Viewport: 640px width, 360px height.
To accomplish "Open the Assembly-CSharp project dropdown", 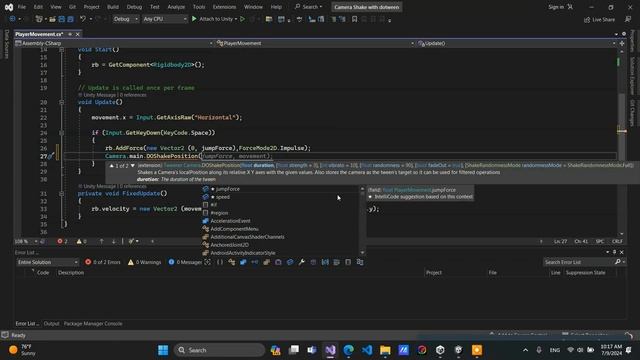I will (x=114, y=43).
